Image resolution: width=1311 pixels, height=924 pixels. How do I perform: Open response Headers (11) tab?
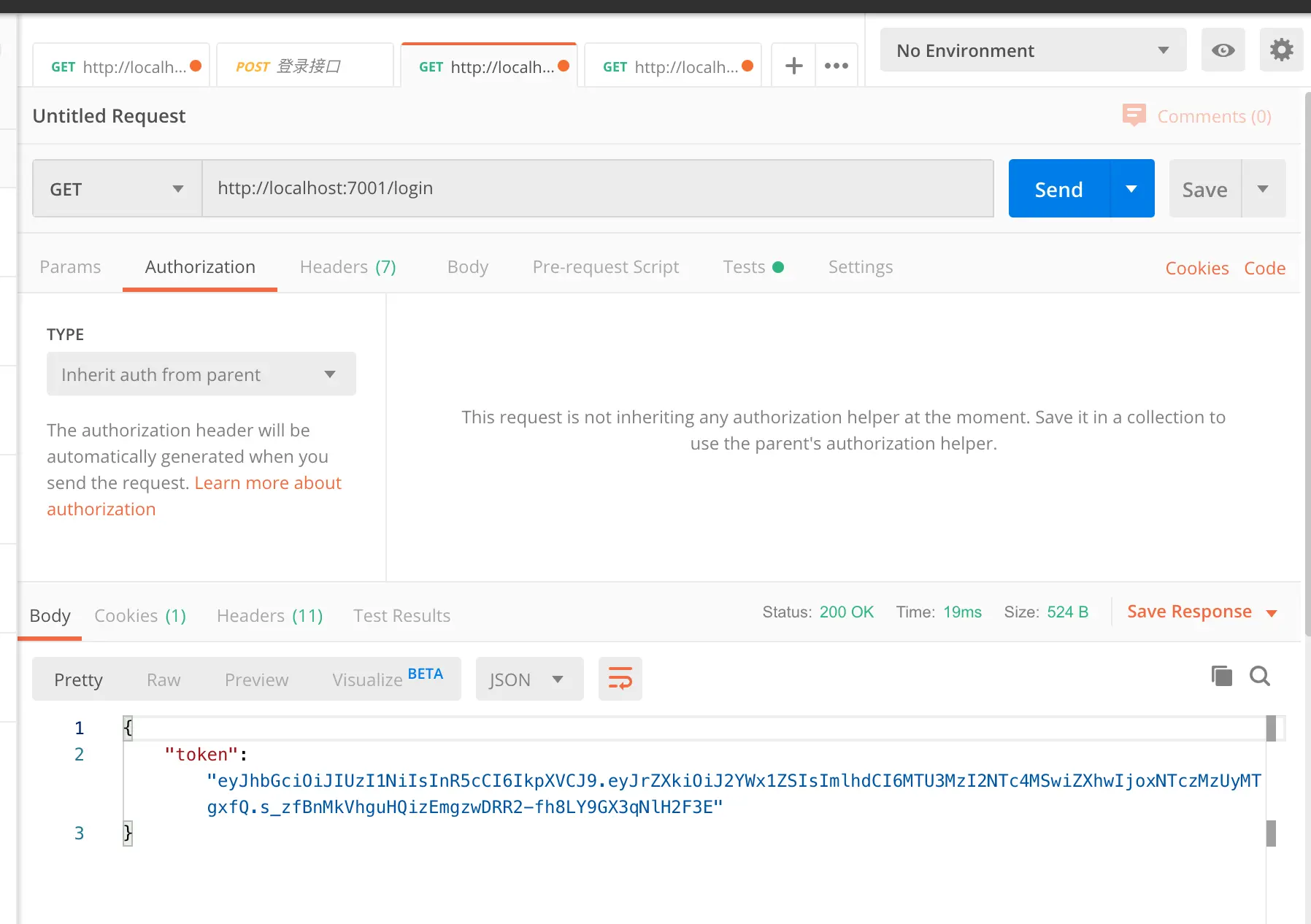coord(270,615)
